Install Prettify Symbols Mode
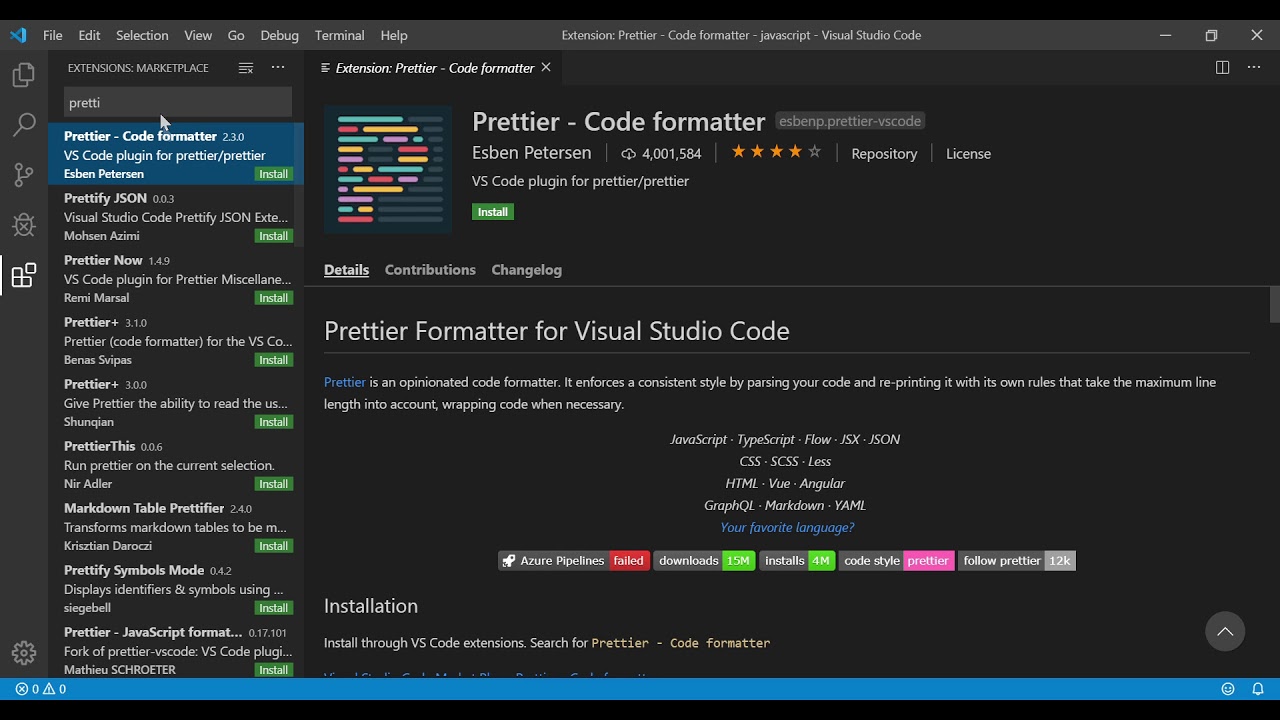Viewport: 1280px width, 720px height. click(x=274, y=608)
